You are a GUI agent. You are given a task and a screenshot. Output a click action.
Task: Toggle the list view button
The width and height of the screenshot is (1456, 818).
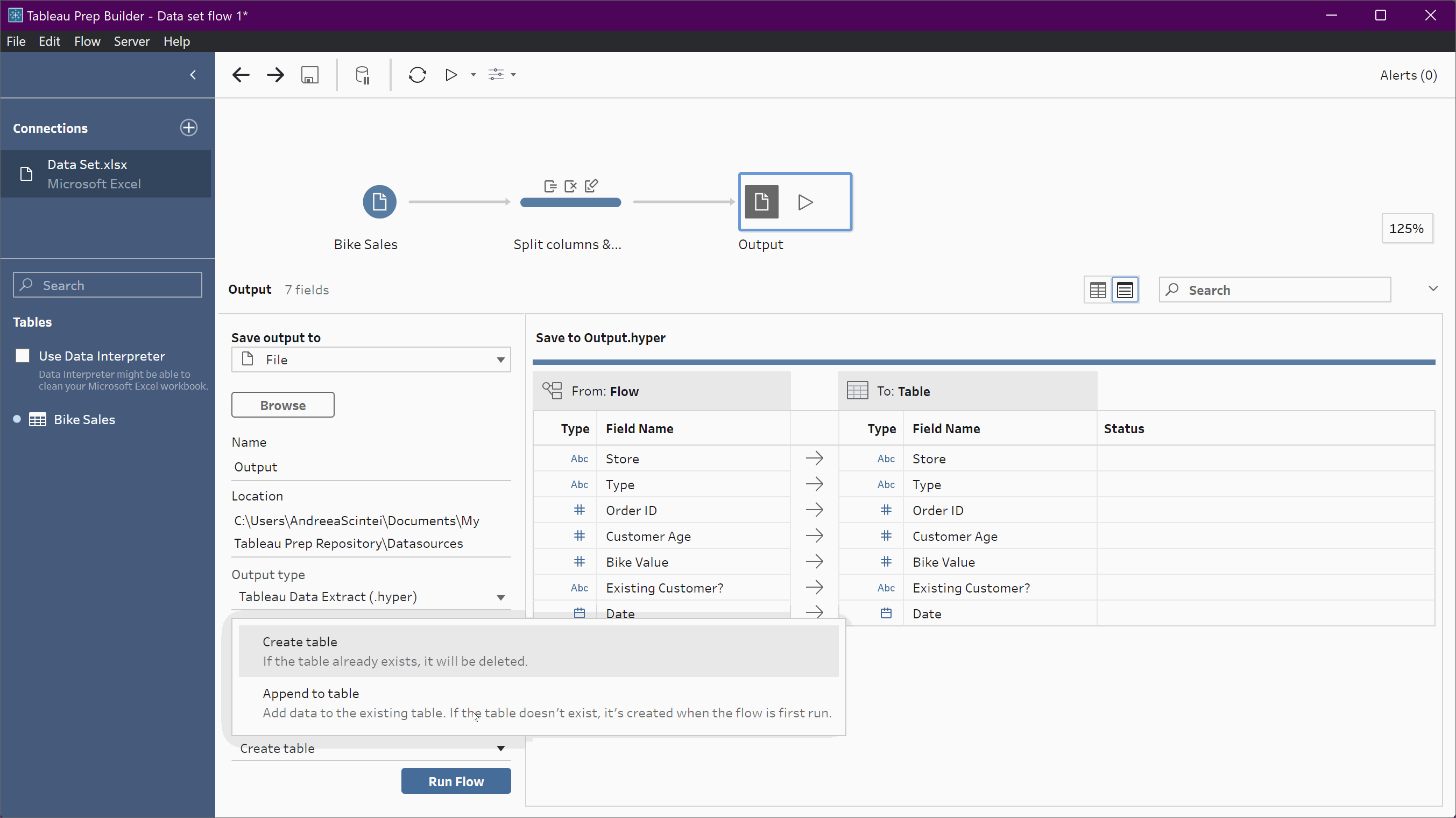(x=1125, y=290)
